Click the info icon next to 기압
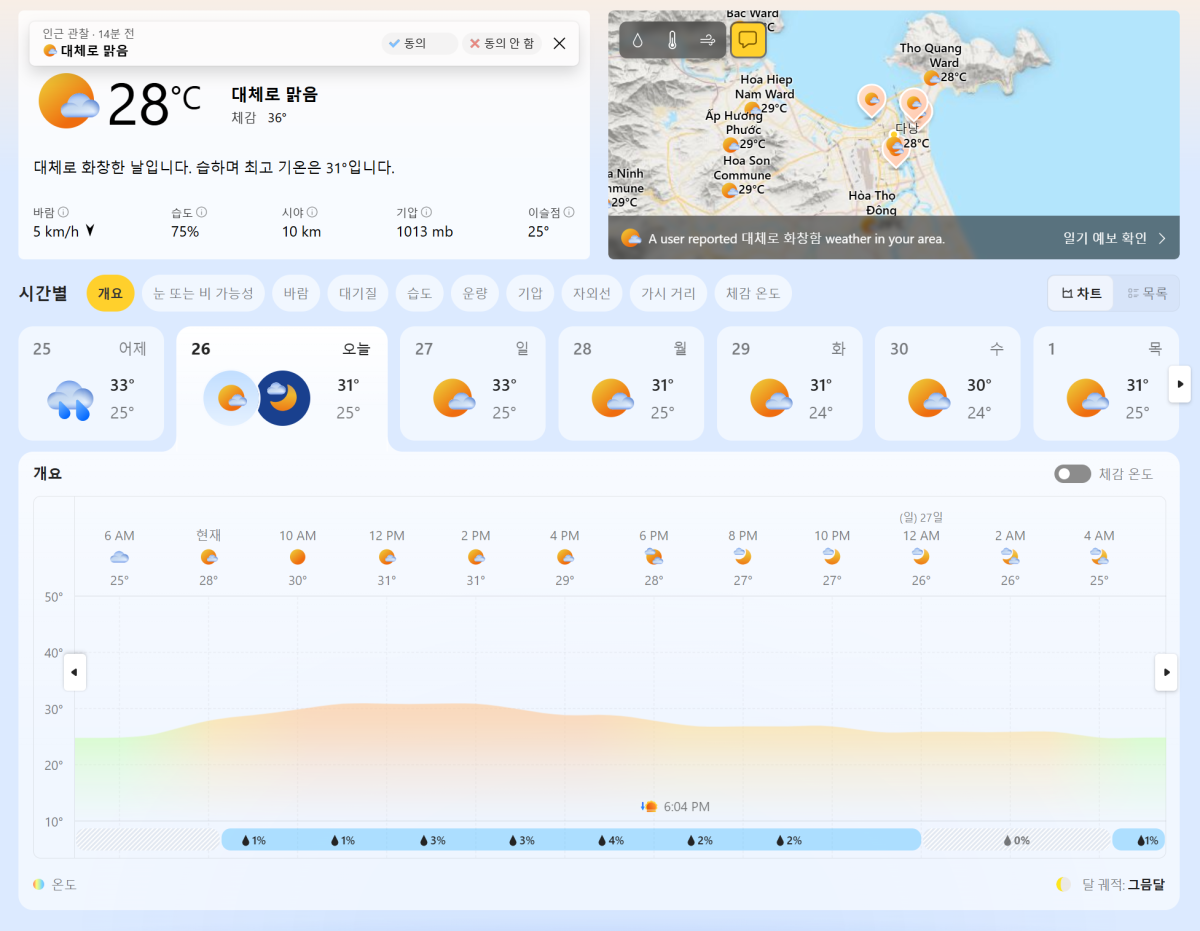 click(x=426, y=212)
